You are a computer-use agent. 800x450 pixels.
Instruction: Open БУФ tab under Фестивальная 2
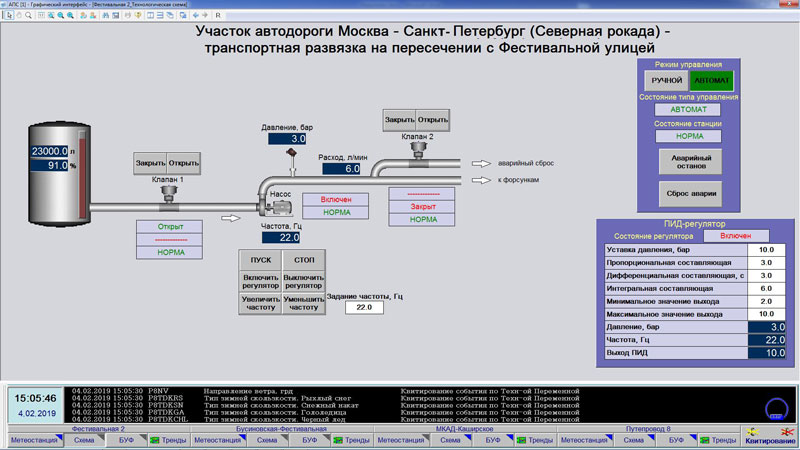click(126, 440)
